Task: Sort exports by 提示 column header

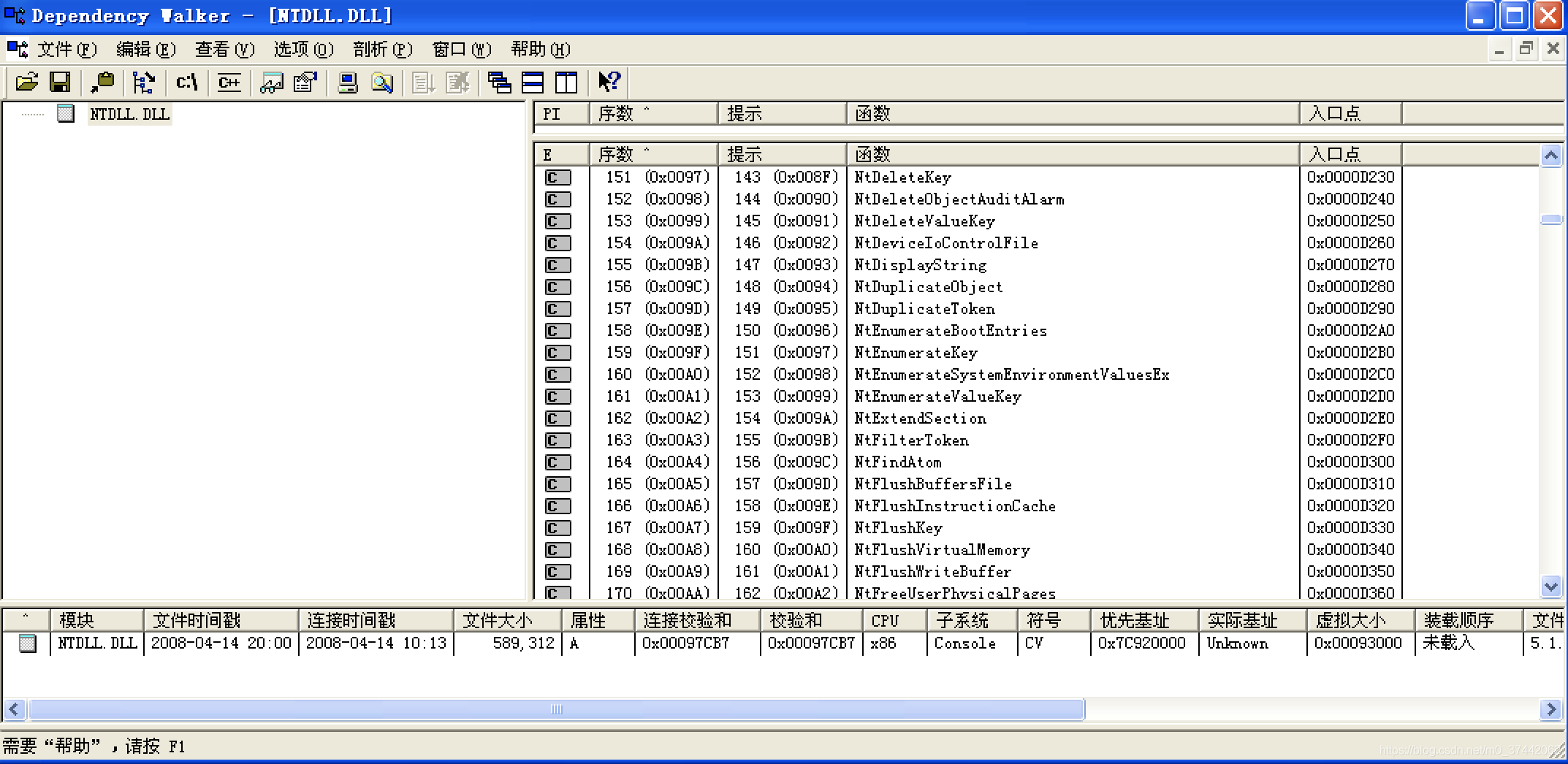Action: (x=783, y=154)
